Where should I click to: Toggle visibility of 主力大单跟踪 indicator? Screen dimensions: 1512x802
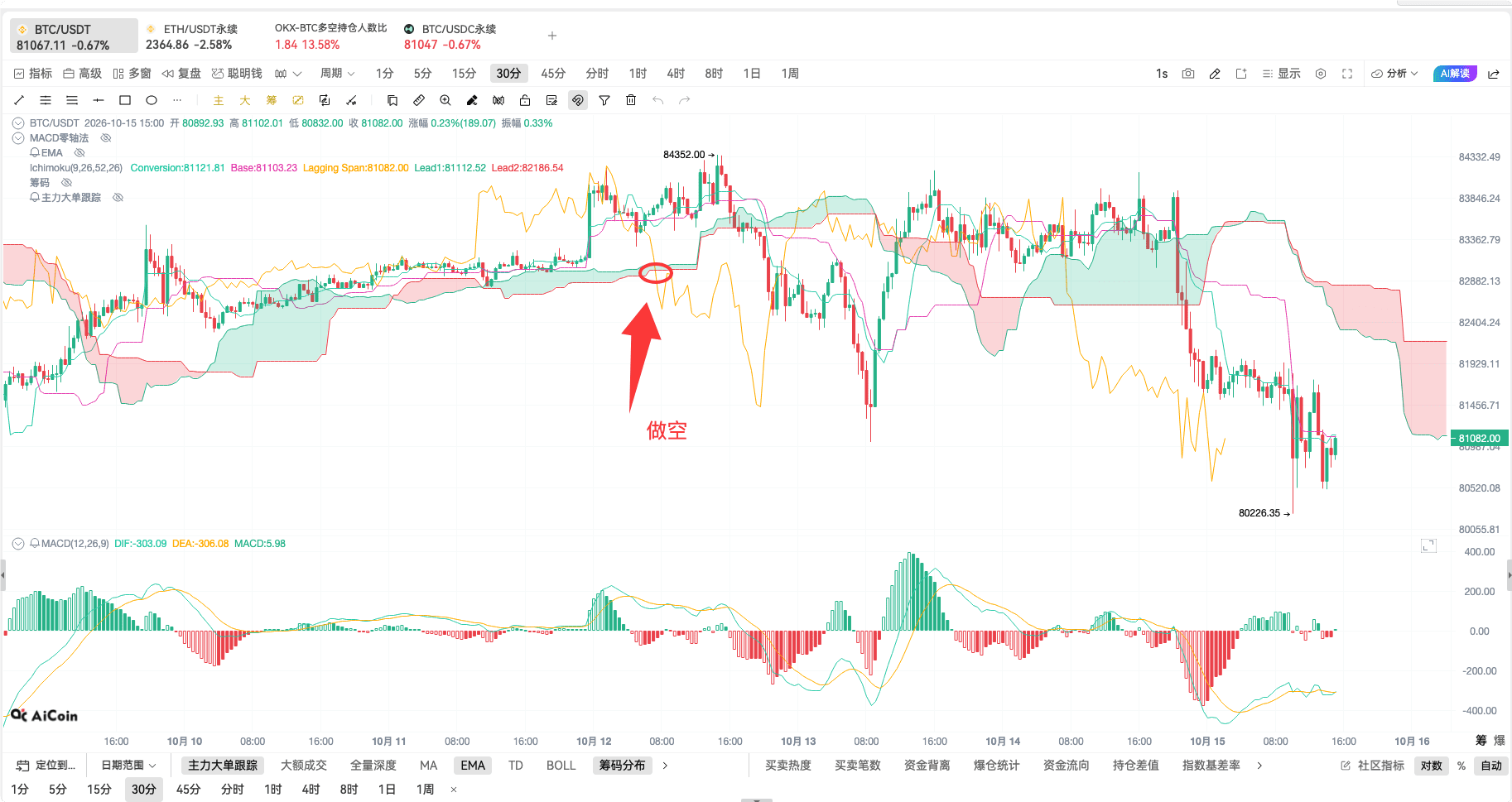tap(118, 198)
